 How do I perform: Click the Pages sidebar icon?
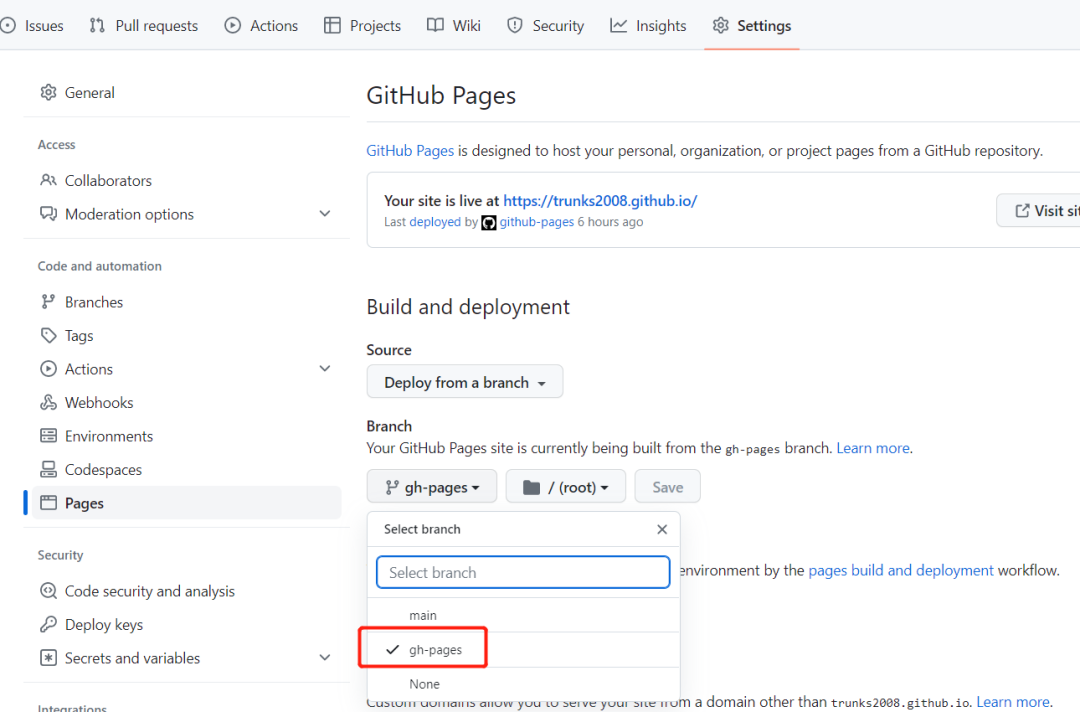pyautogui.click(x=48, y=503)
